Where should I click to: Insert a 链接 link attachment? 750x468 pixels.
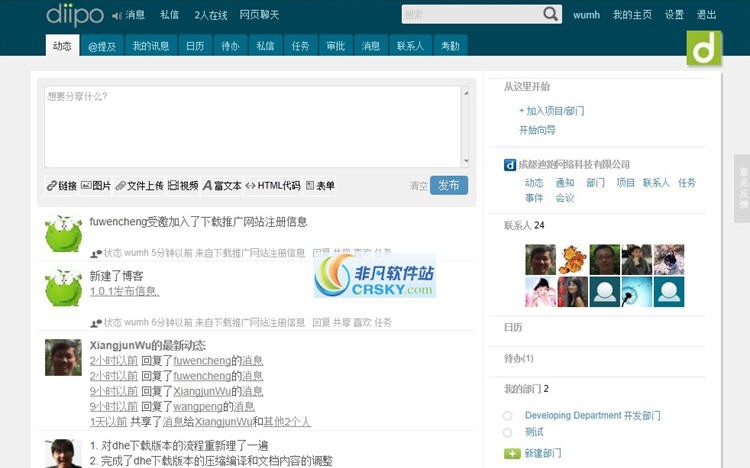tap(62, 186)
